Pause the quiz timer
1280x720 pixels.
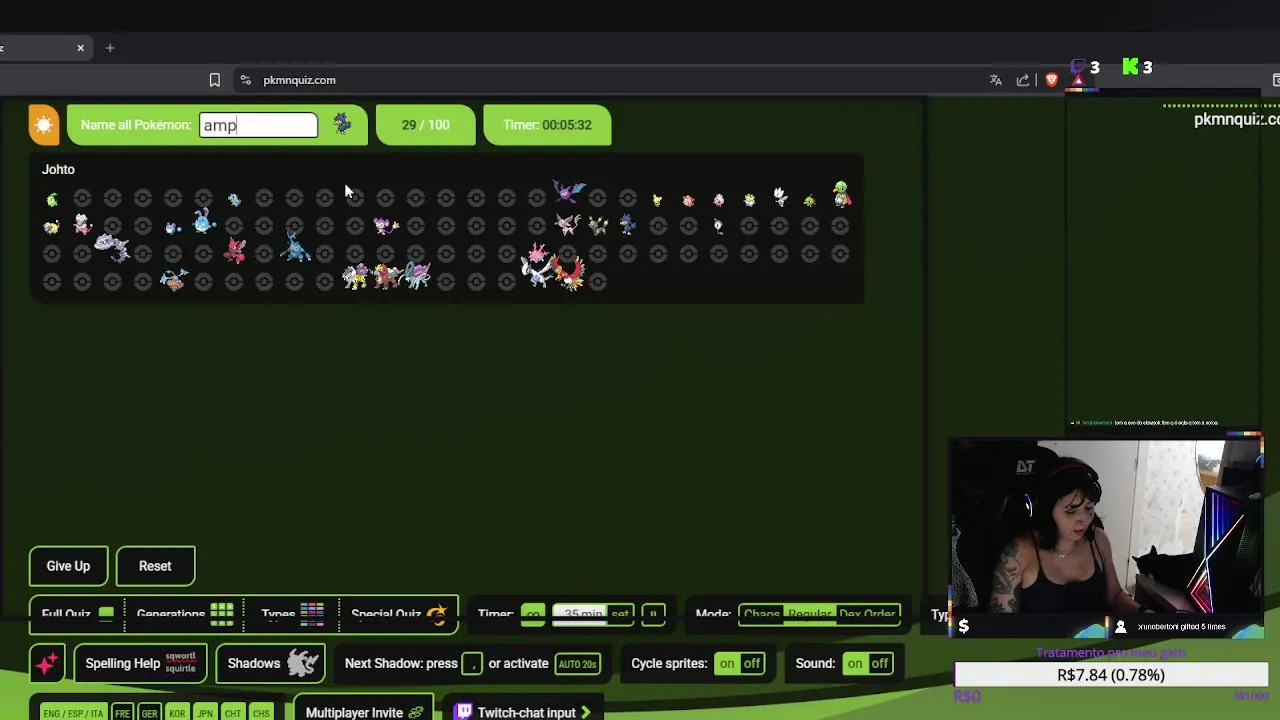(x=653, y=614)
